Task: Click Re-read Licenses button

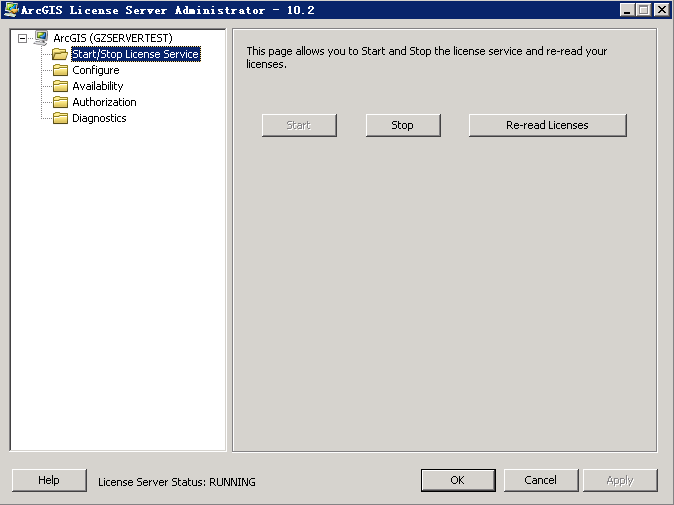Action: [x=548, y=125]
